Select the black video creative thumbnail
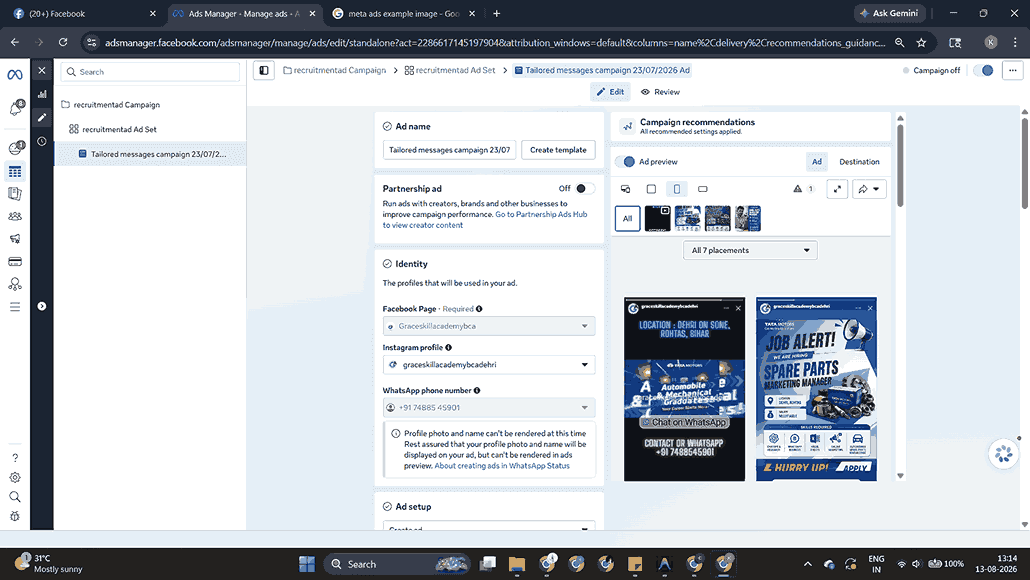This screenshot has height=580, width=1030. coord(658,219)
